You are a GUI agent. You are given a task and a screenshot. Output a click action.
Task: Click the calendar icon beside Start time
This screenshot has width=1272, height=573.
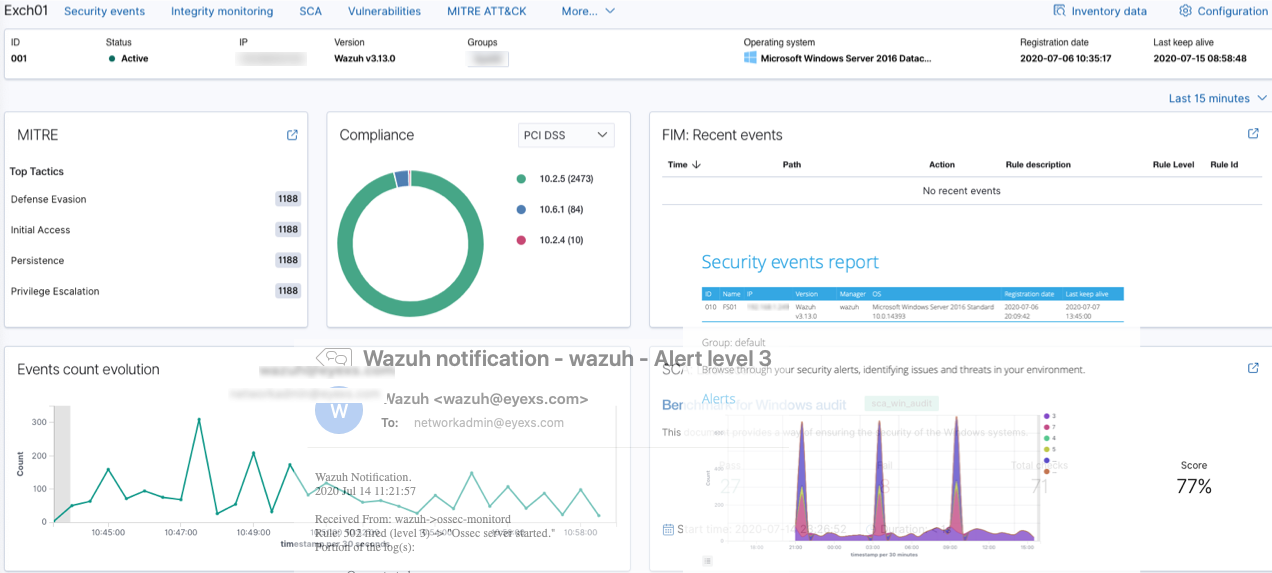[x=668, y=529]
